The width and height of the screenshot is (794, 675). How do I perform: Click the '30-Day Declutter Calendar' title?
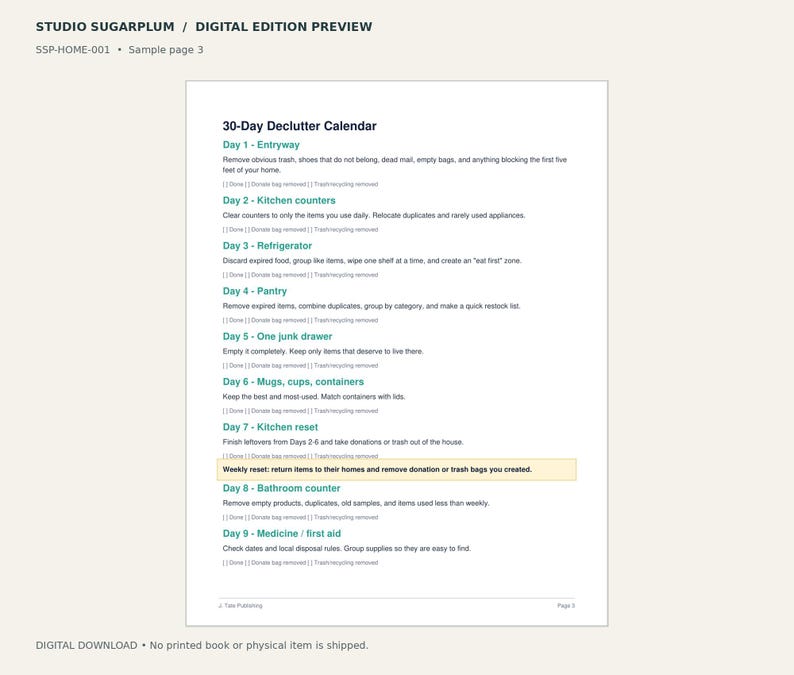click(x=299, y=126)
